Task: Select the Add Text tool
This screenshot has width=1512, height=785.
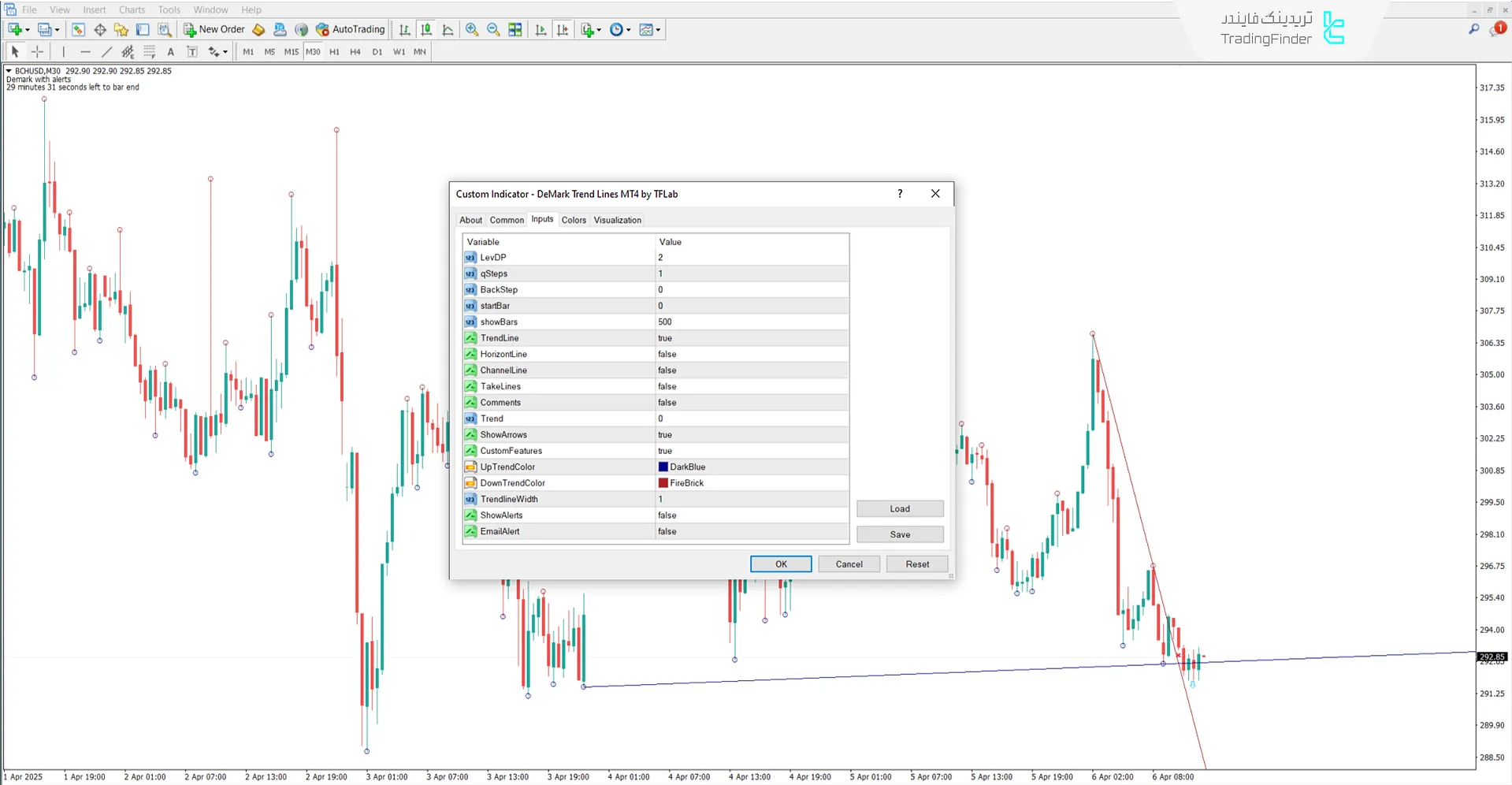Action: (171, 51)
